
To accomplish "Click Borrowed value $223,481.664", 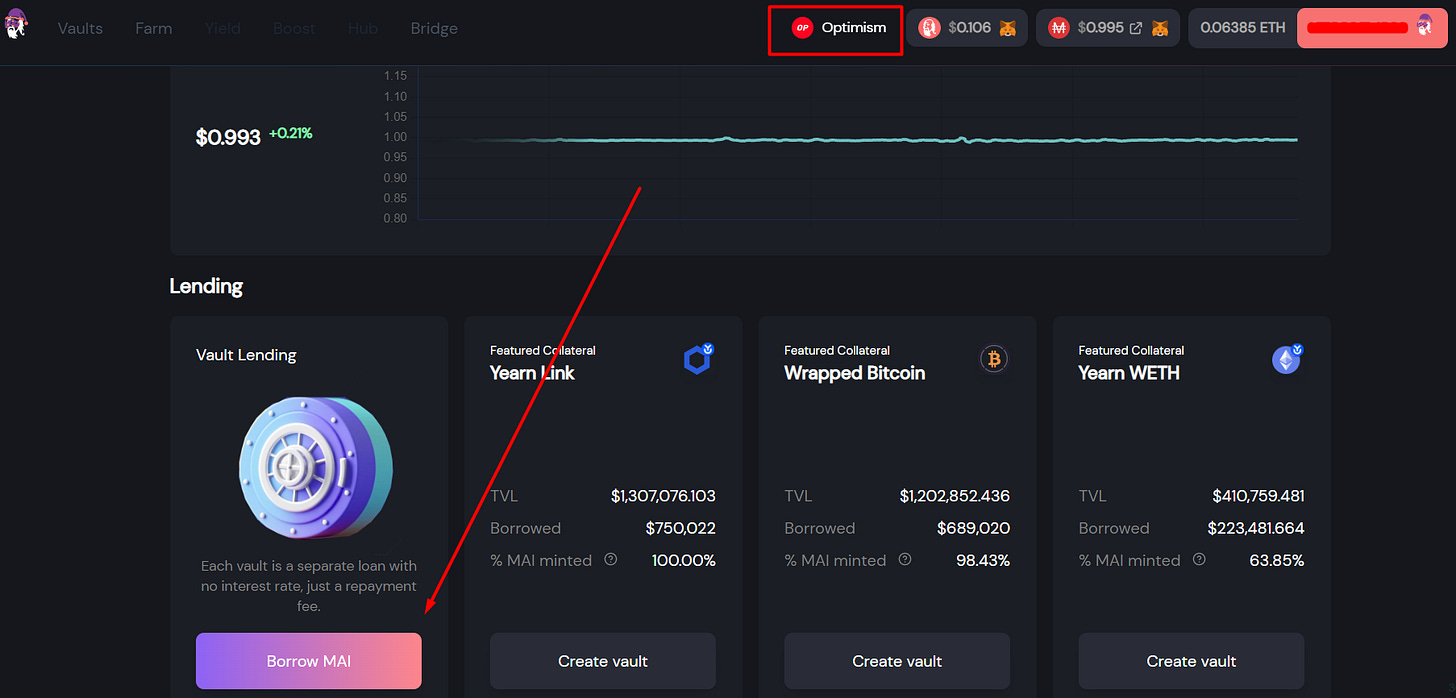I will (x=1256, y=528).
